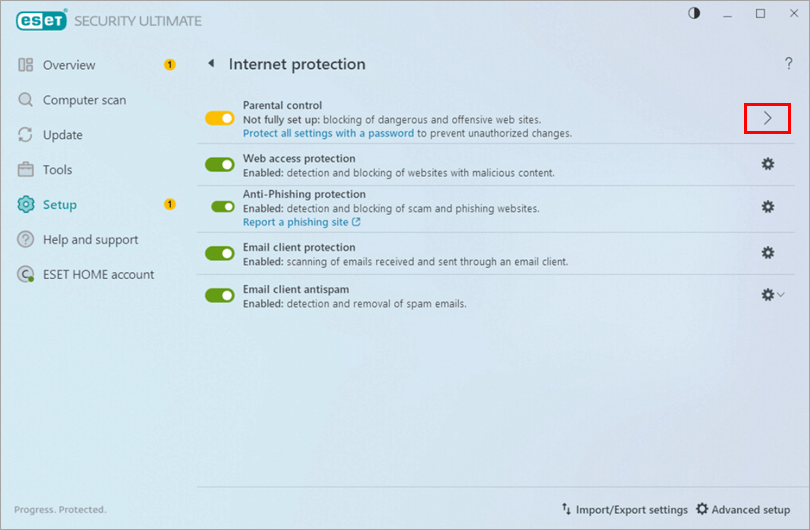Click the question mark help icon
The image size is (810, 530).
(x=788, y=64)
